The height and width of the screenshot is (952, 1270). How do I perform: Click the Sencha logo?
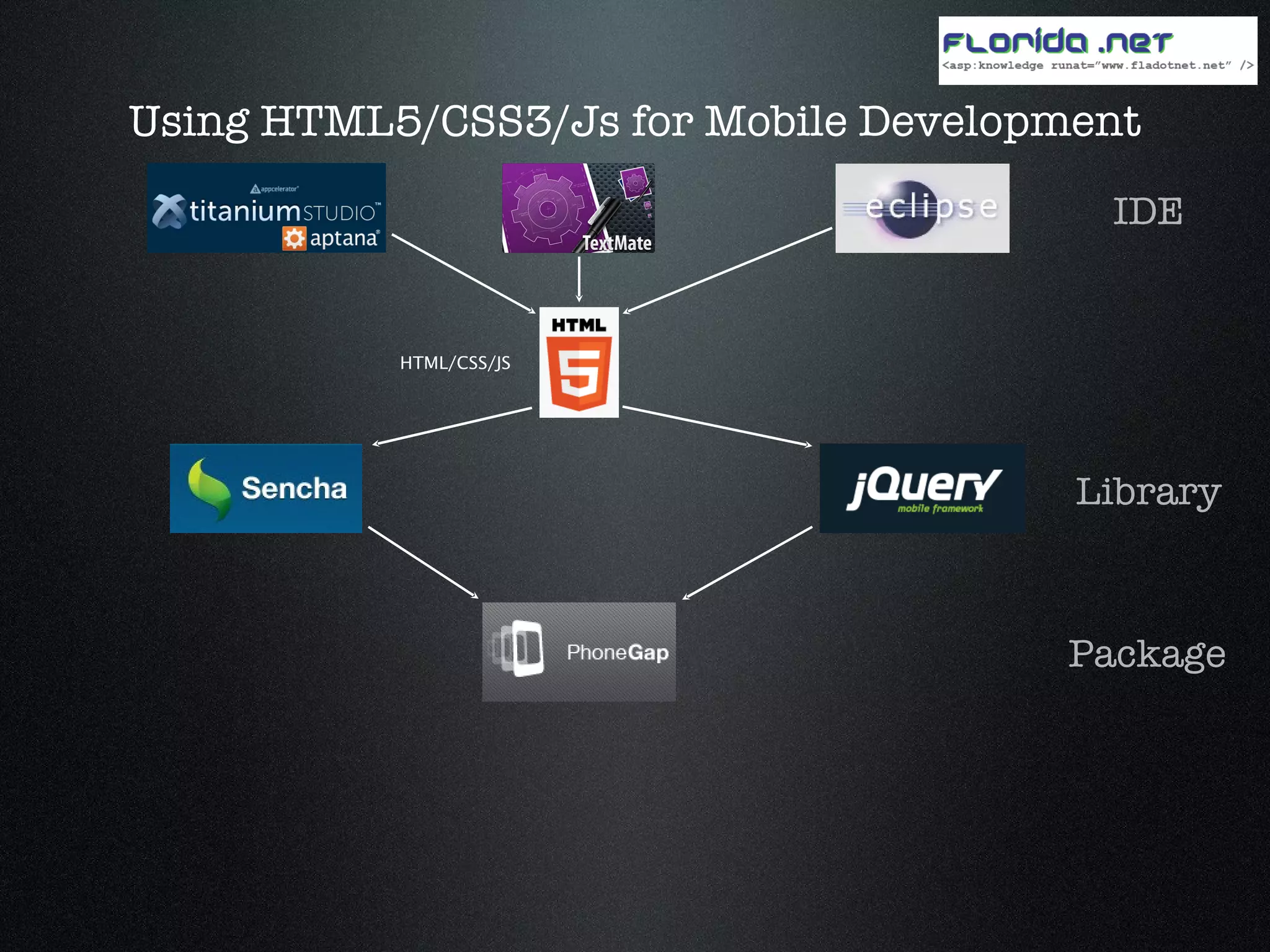tap(266, 488)
